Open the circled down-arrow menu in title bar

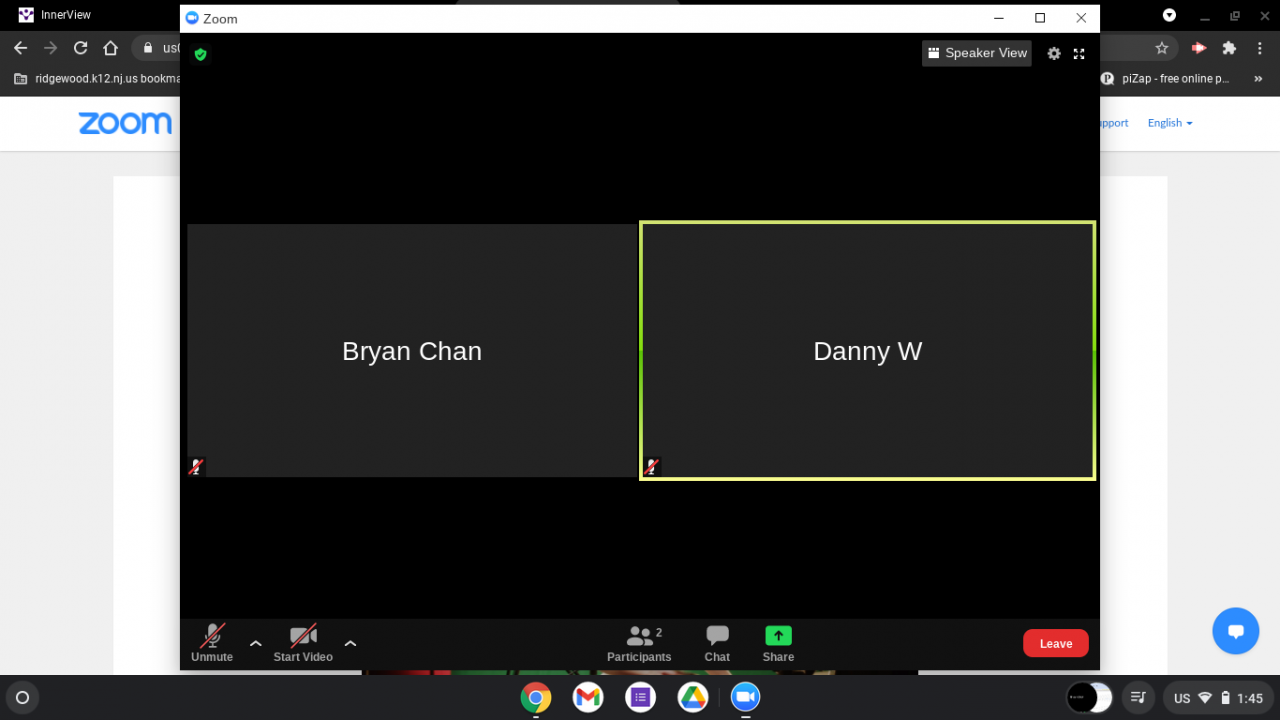point(1170,15)
